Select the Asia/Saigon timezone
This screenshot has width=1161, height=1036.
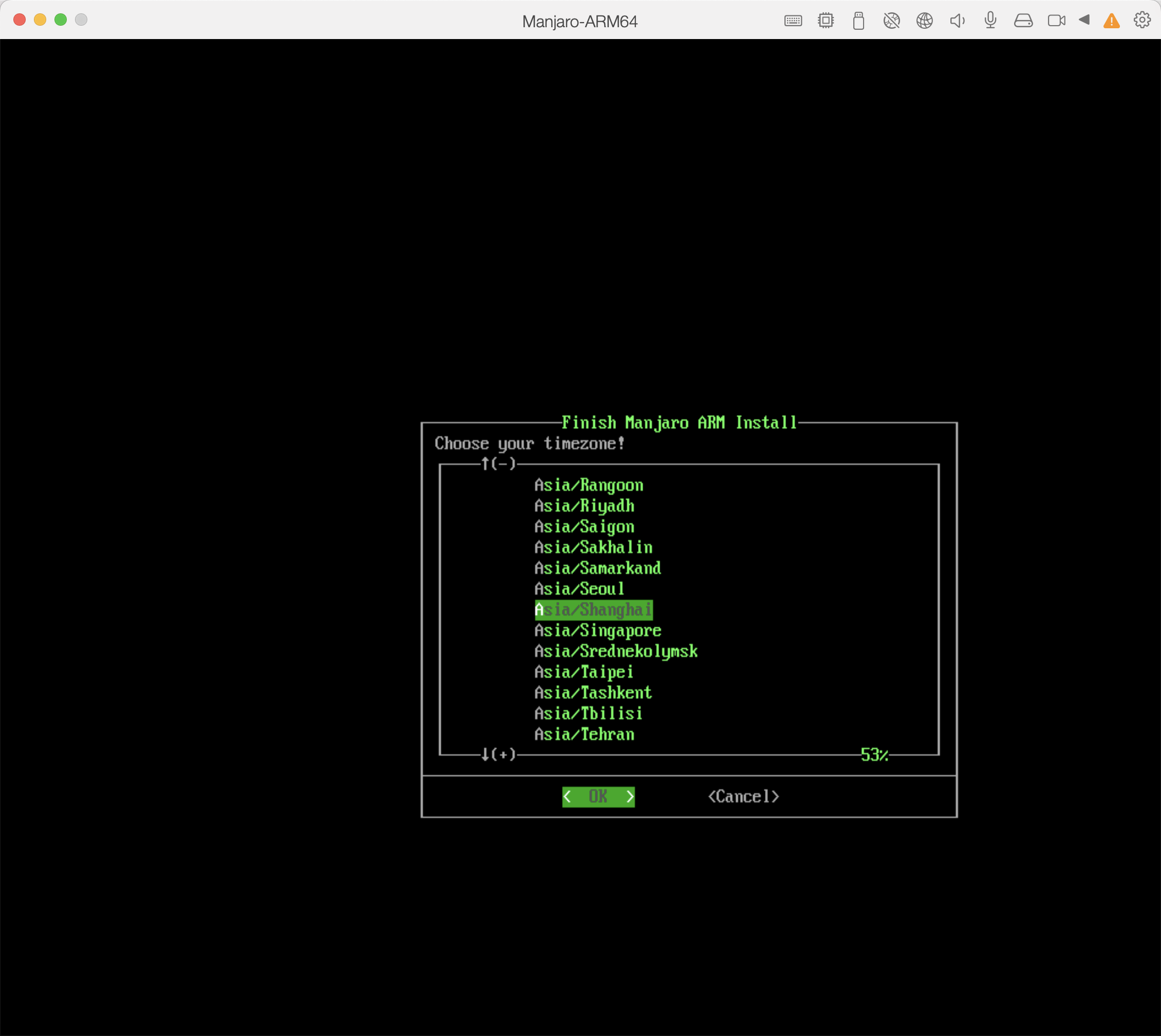585,527
